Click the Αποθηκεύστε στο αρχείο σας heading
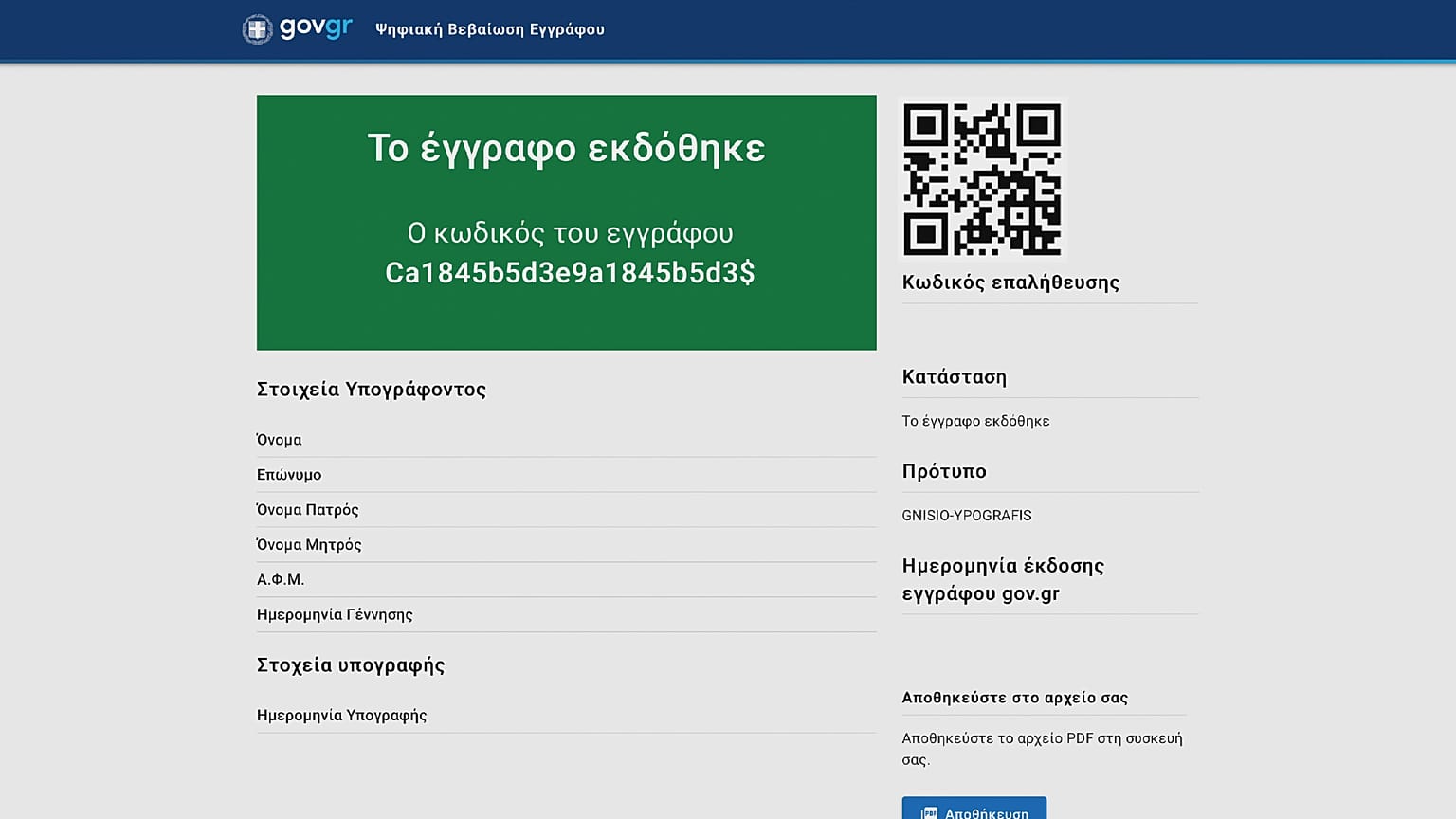Viewport: 1456px width, 819px height. coord(1015,698)
